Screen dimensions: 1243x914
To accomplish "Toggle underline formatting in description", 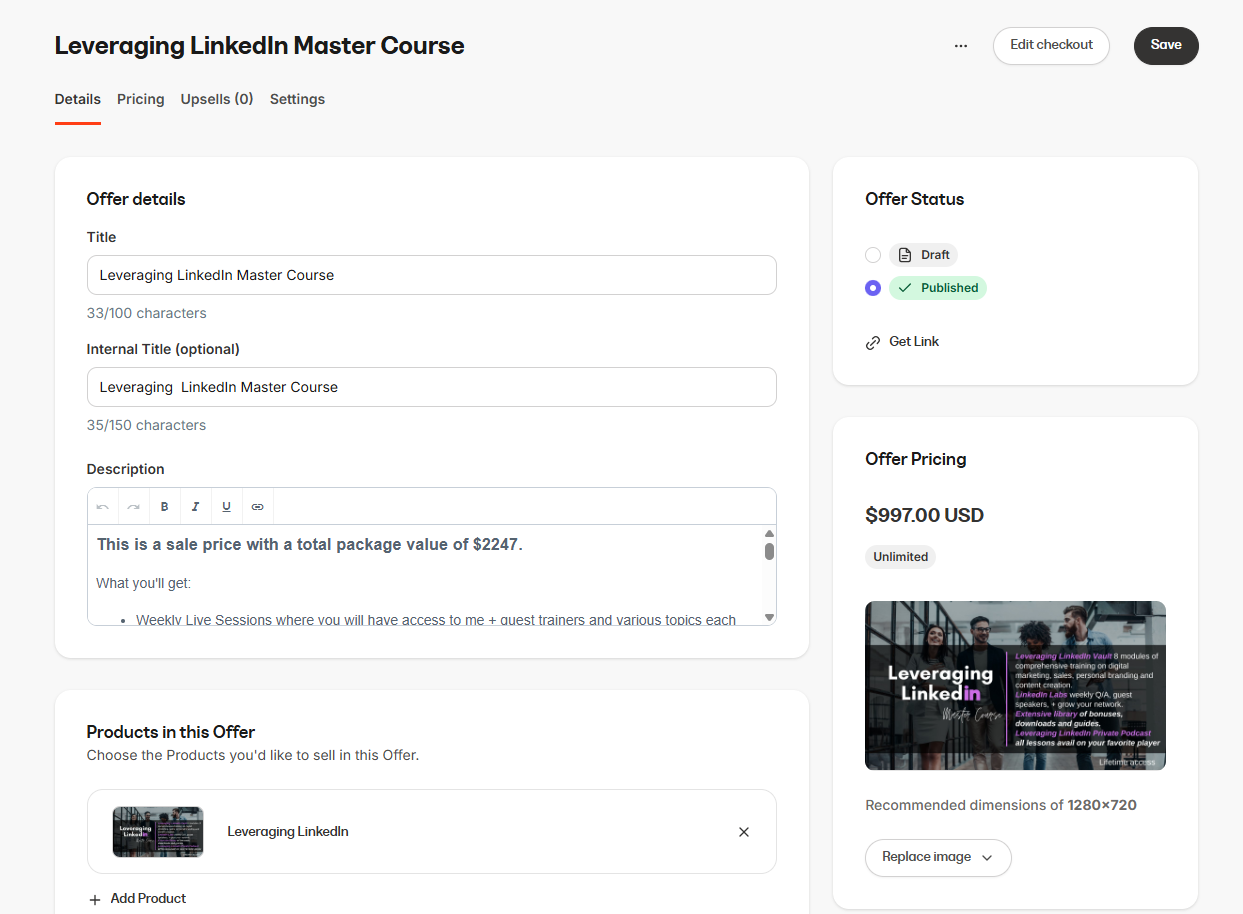I will (x=226, y=507).
